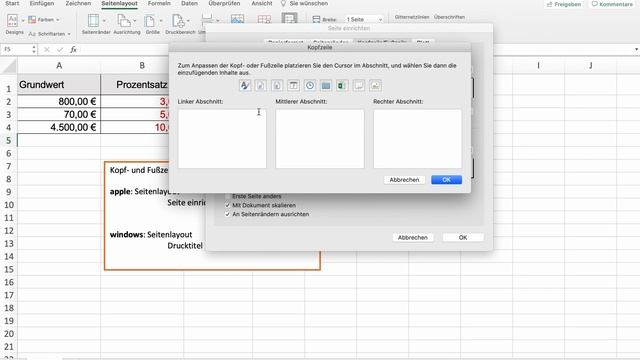The width and height of the screenshot is (640, 360).
Task: Open Ausrichtung orientation menu
Action: click(127, 24)
